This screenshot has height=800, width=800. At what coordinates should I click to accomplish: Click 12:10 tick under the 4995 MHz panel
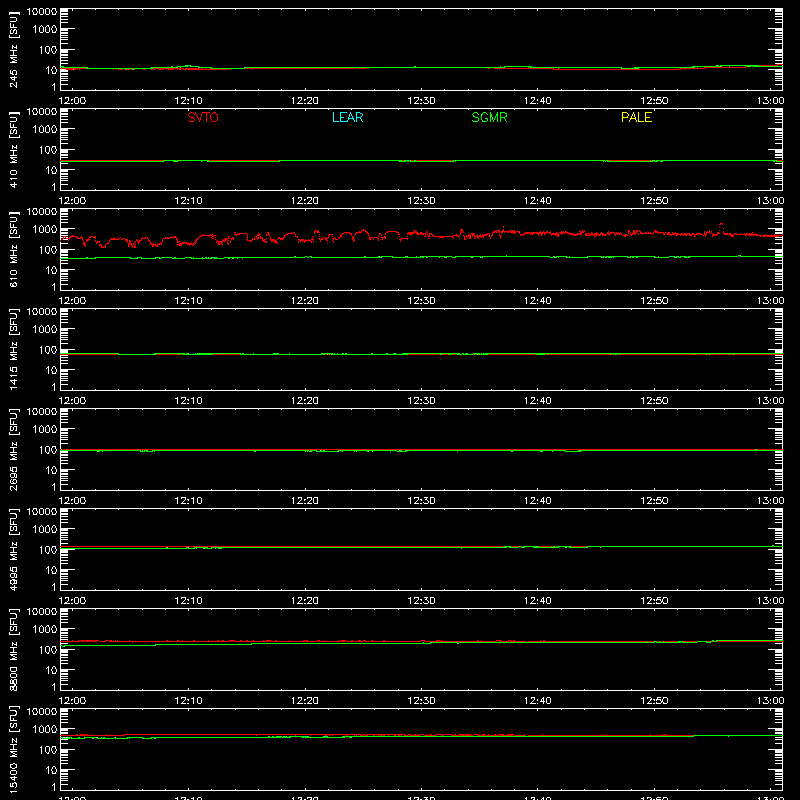[188, 601]
